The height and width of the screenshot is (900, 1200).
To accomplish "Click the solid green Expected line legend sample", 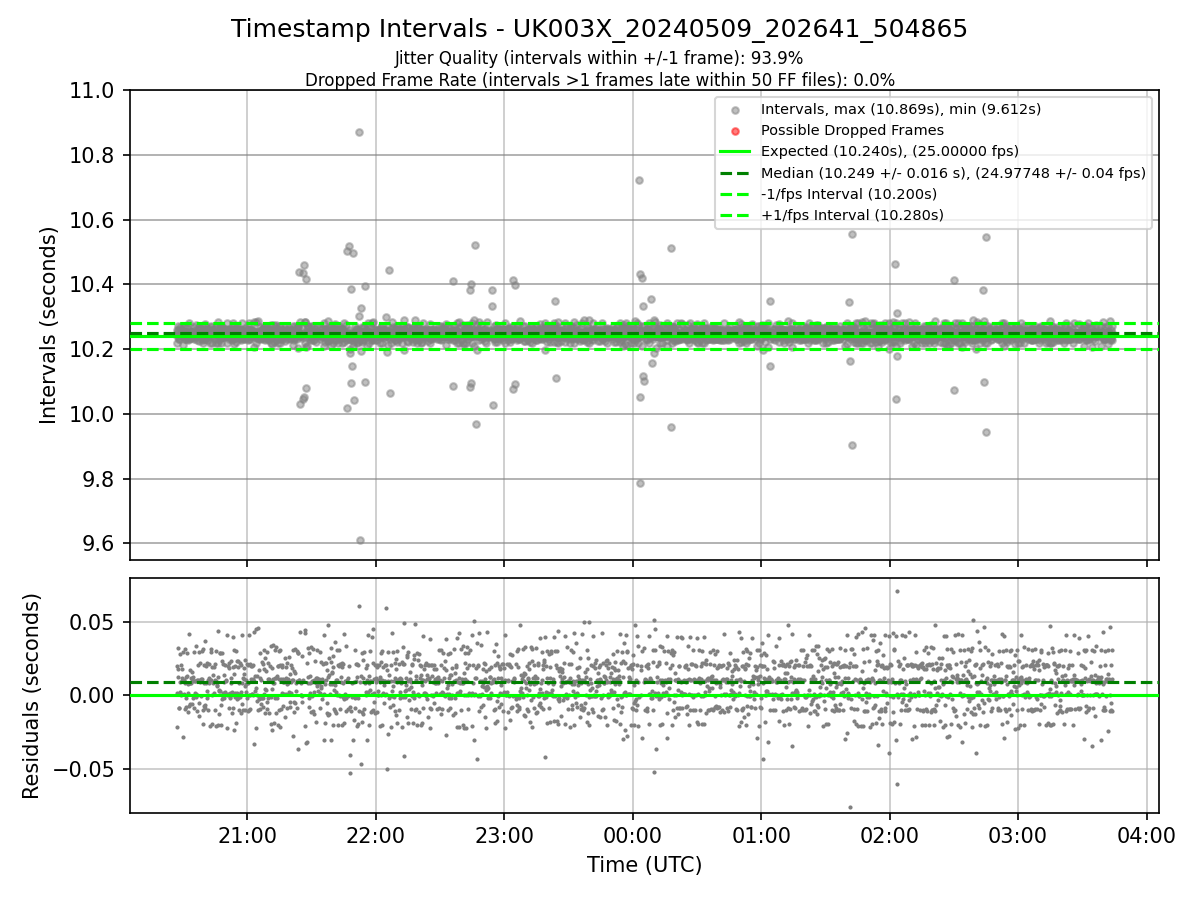I will point(736,152).
